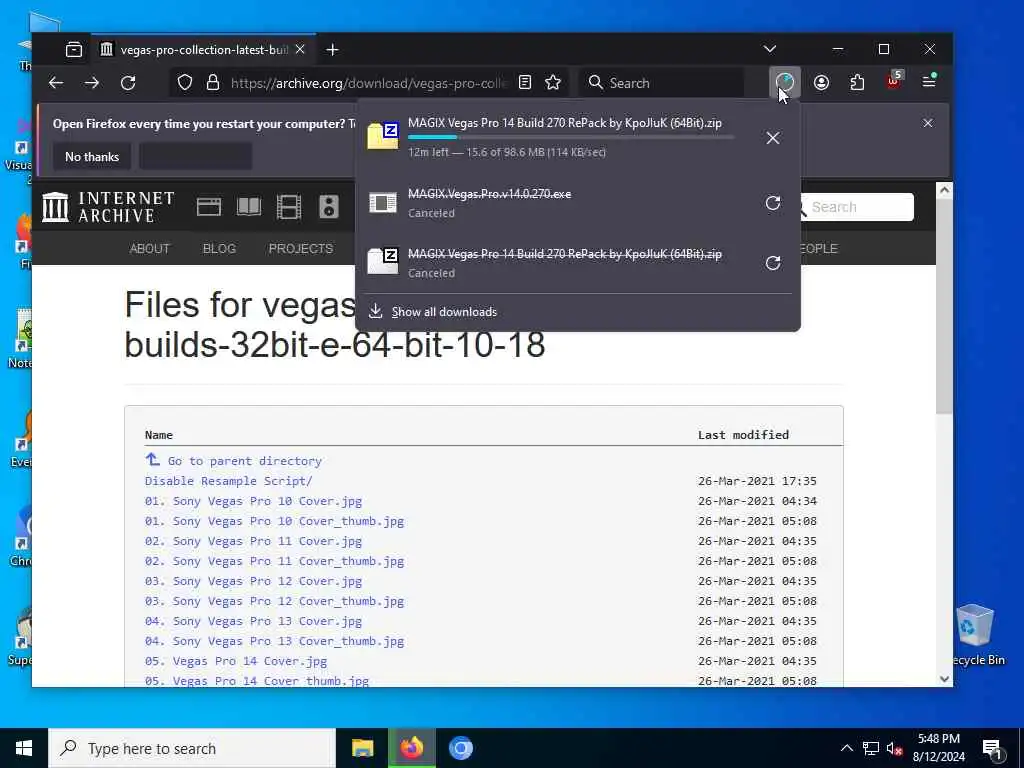Screen dimensions: 1024x768
Task: Dismiss the Firefox startup notification bar
Action: [x=927, y=123]
